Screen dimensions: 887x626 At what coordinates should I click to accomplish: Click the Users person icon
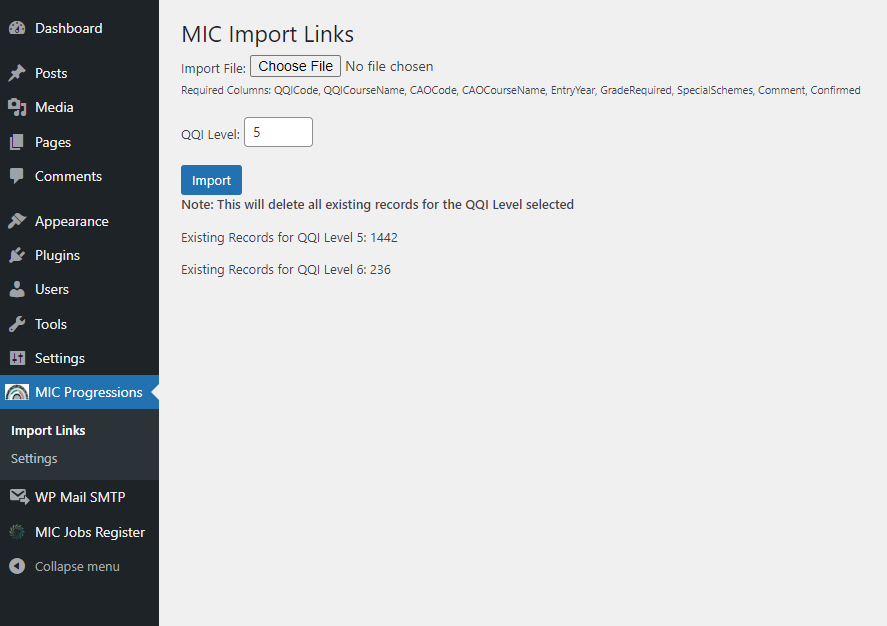click(x=17, y=289)
